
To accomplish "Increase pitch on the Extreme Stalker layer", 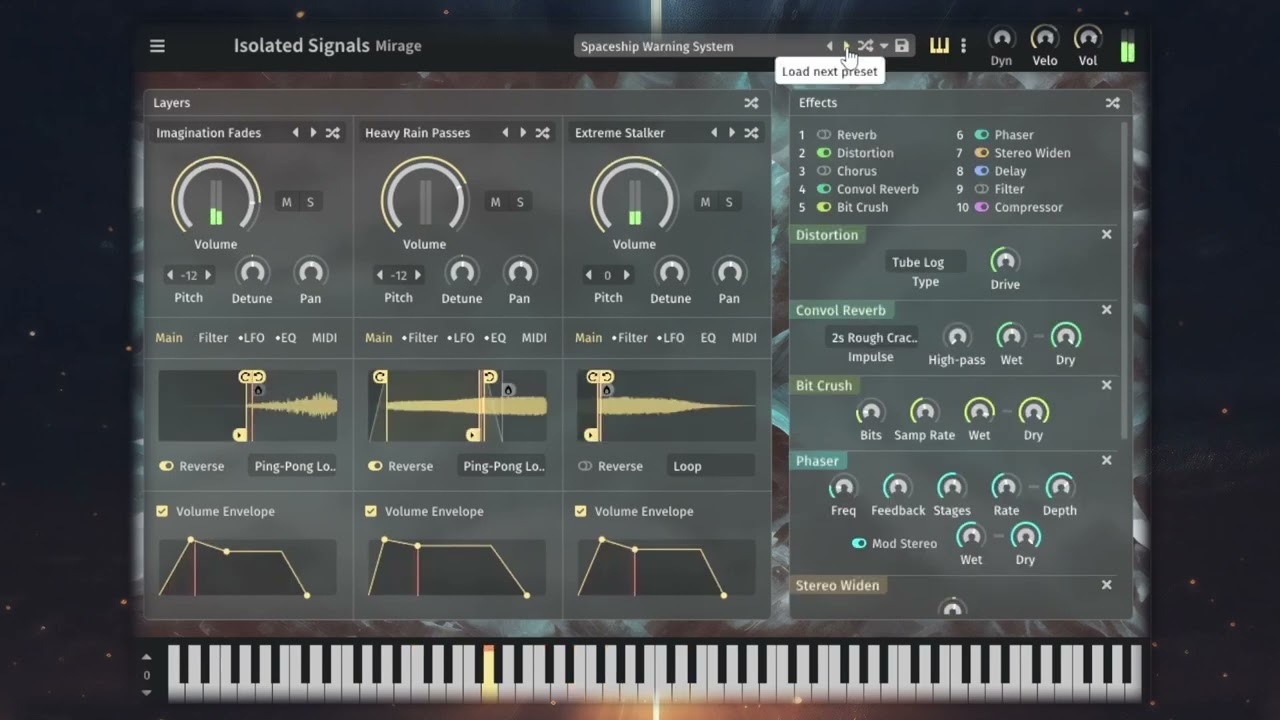I will point(627,275).
